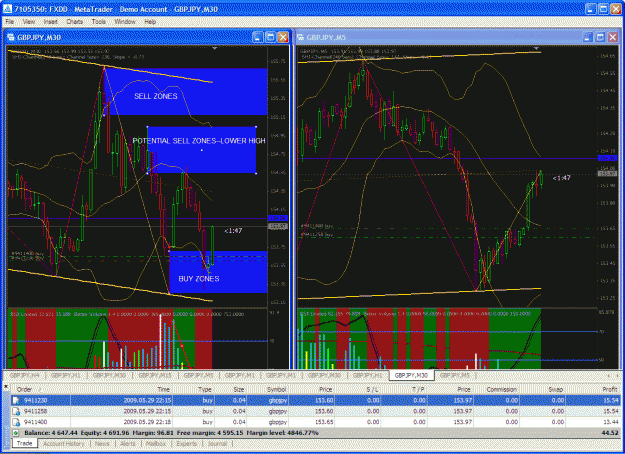The image size is (625, 454).
Task: Select order number 9411258
Action: (35, 411)
